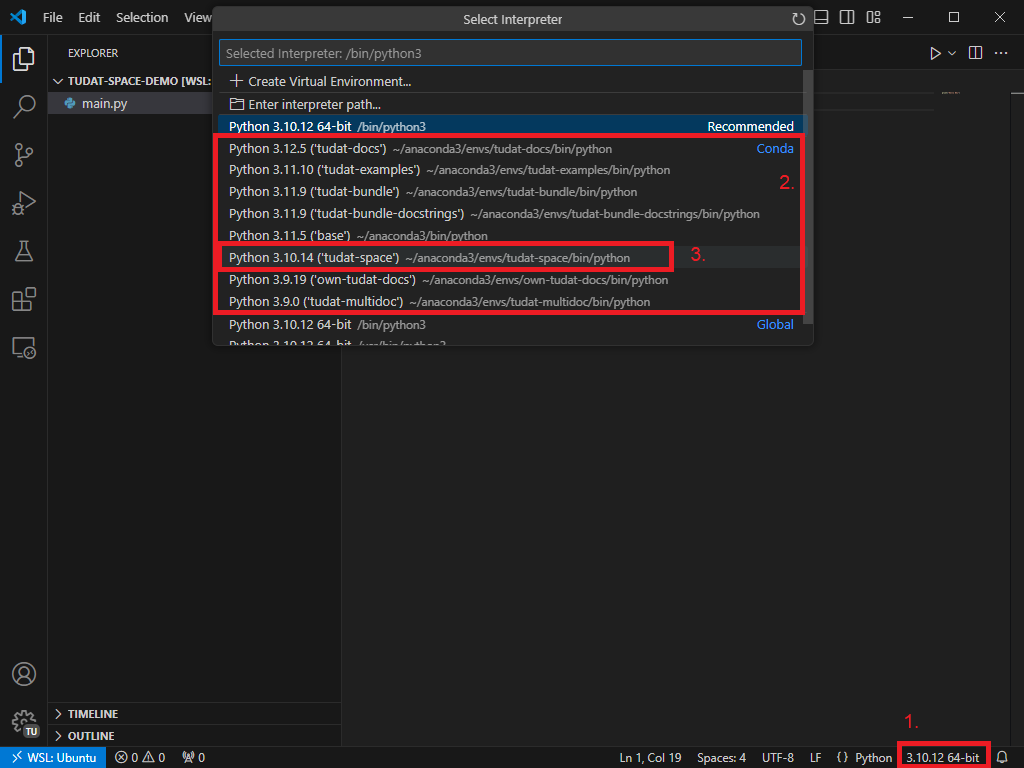Open the Source Control view
Image resolution: width=1024 pixels, height=768 pixels.
click(24, 155)
